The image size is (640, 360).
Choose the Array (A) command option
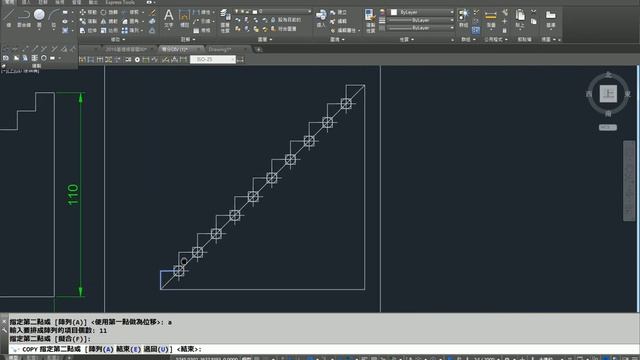pyautogui.click(x=101, y=349)
